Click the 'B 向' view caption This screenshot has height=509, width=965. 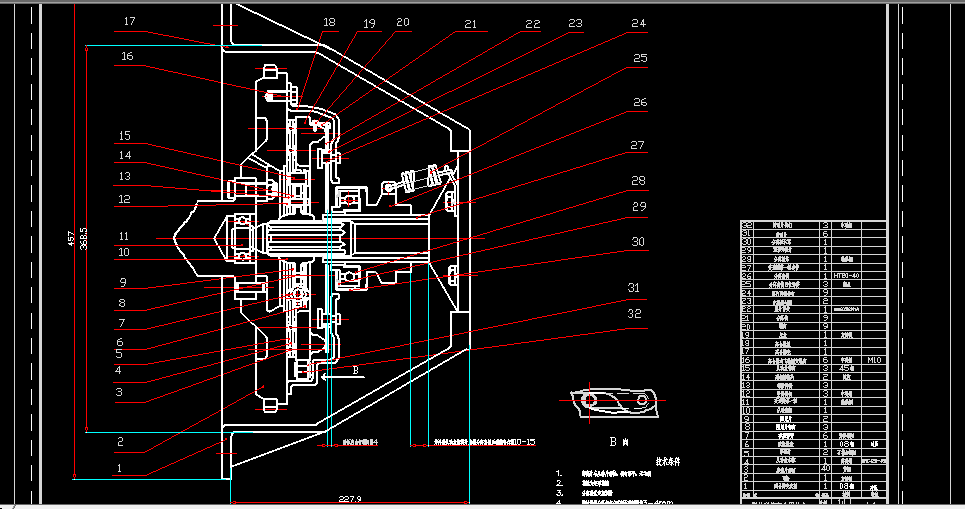(619, 442)
